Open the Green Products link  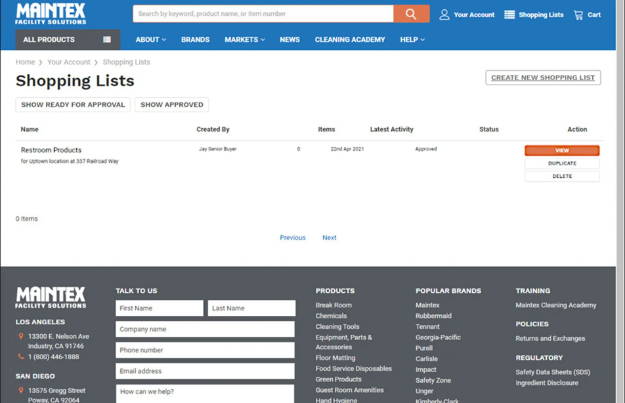[338, 379]
